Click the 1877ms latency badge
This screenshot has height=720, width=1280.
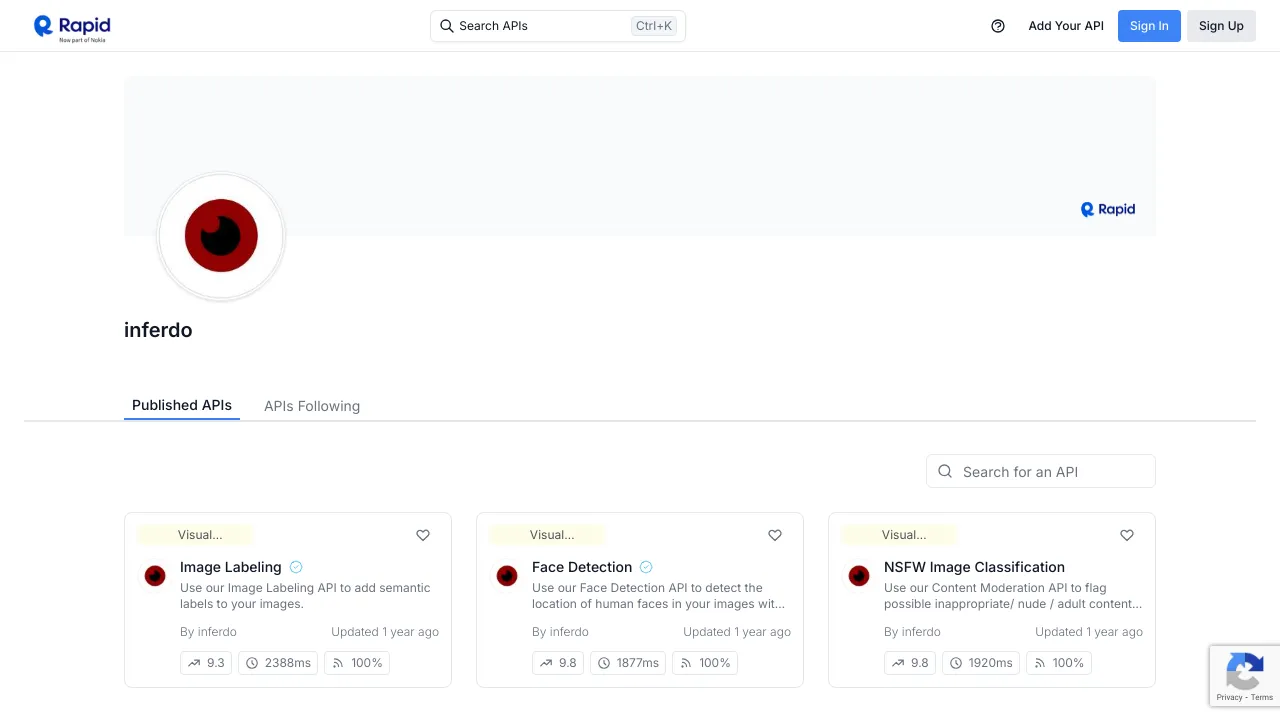click(x=628, y=663)
